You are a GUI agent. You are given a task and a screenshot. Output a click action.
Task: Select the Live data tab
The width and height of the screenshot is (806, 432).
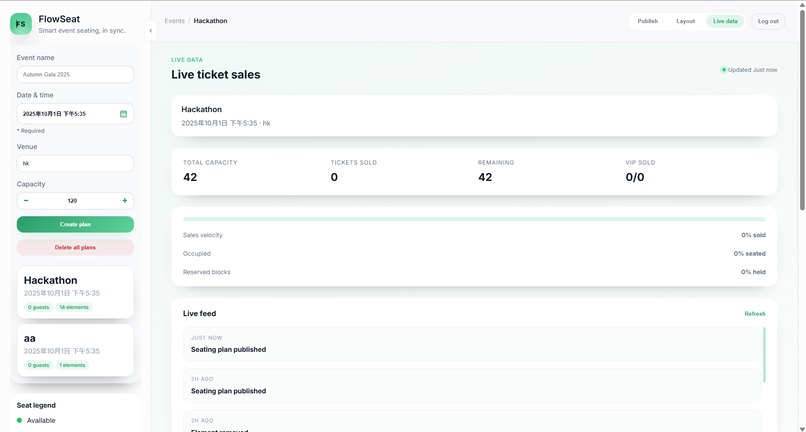point(725,21)
